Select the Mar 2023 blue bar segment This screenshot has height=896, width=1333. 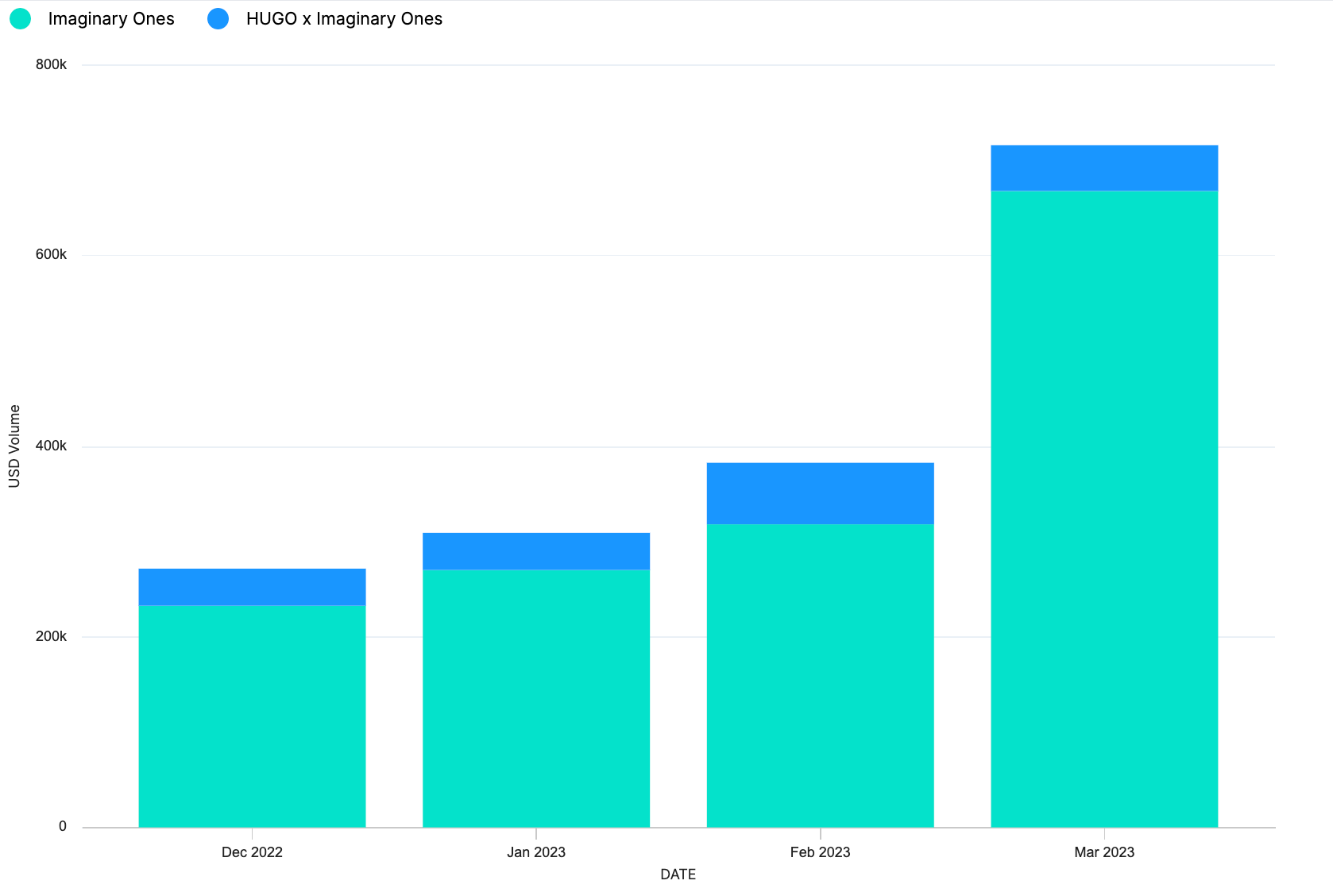1104,168
